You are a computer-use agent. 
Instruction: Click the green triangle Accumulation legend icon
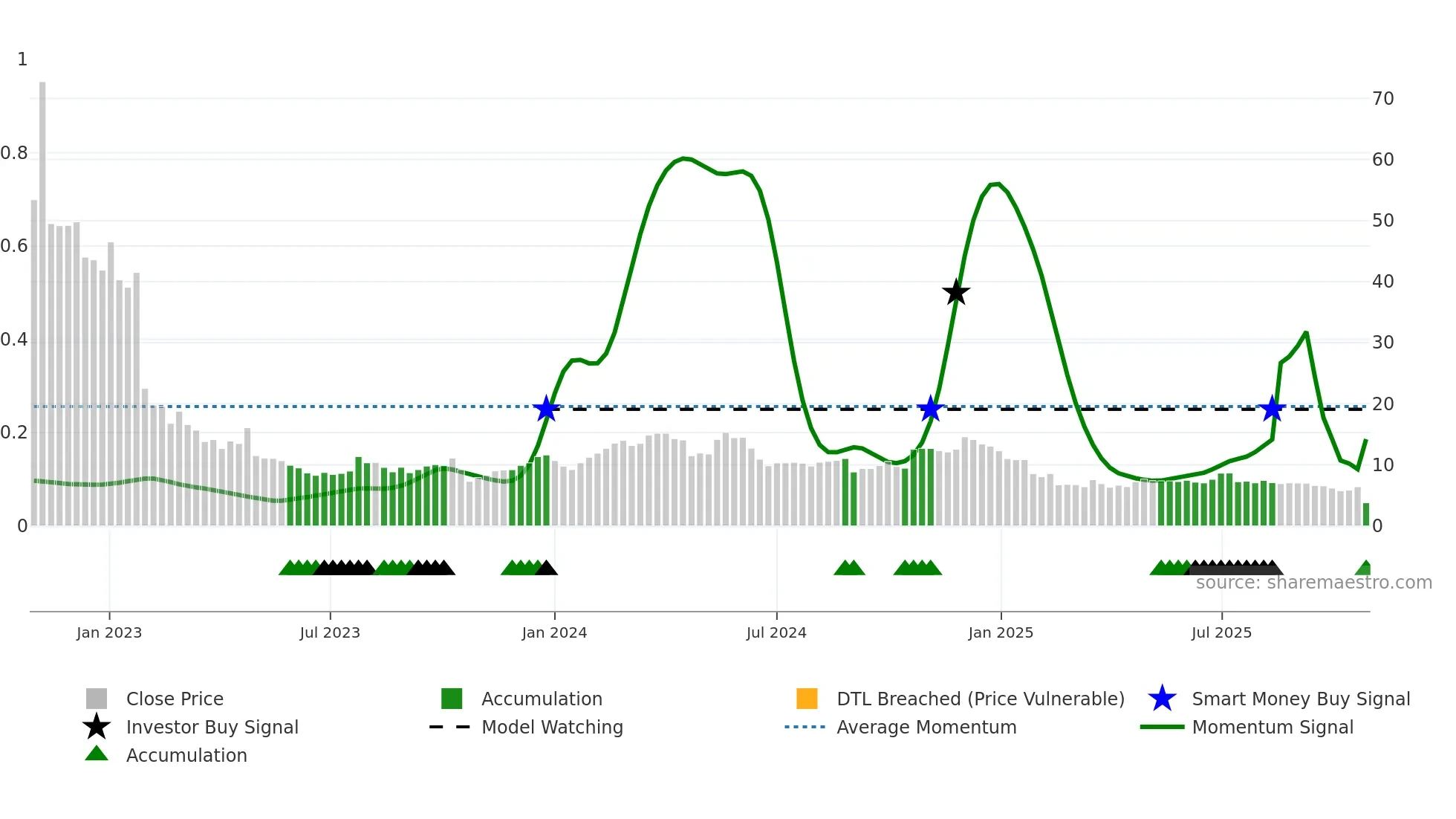tap(97, 754)
